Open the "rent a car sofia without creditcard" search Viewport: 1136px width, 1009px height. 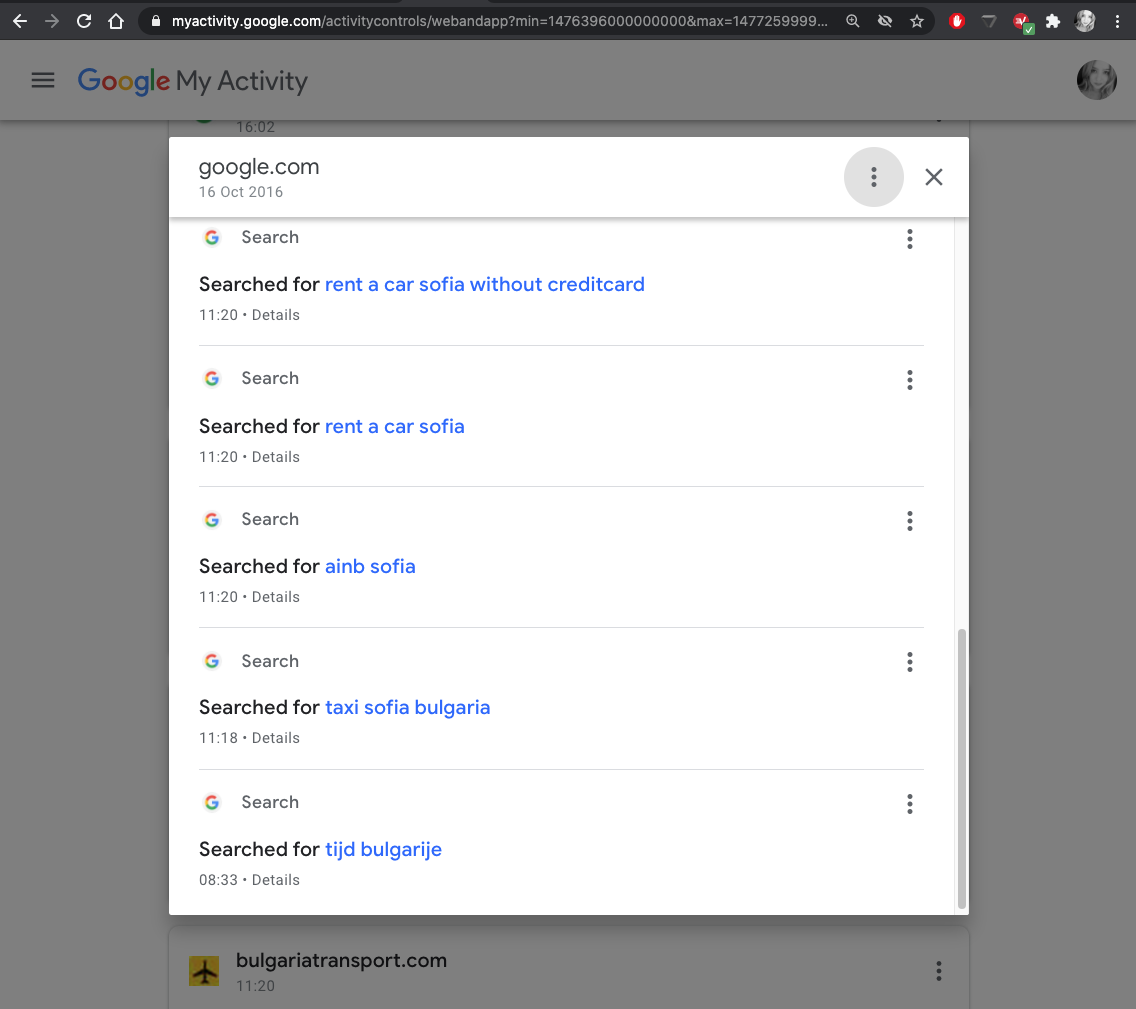point(484,284)
